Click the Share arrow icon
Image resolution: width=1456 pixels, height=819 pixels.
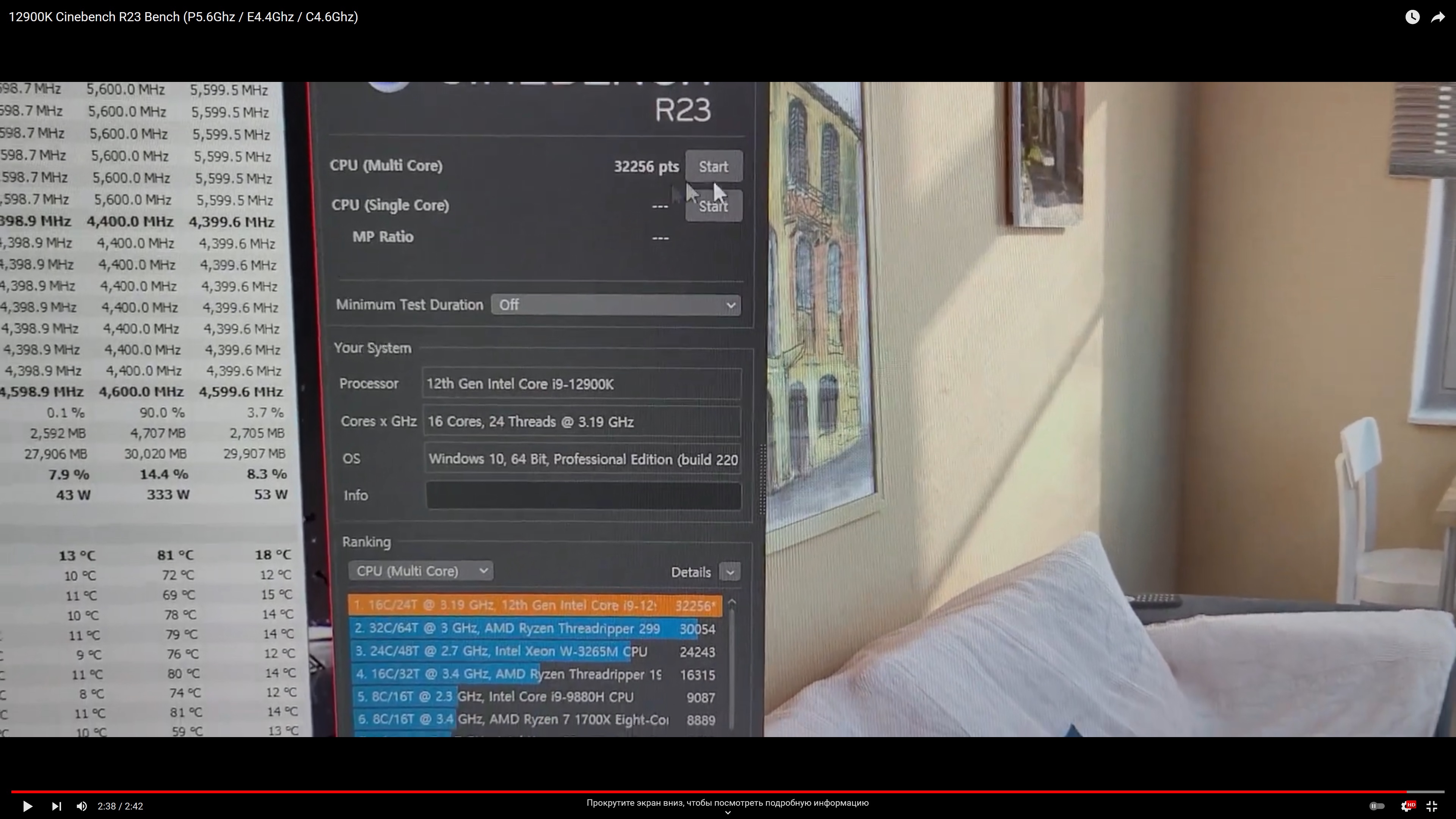click(x=1438, y=17)
